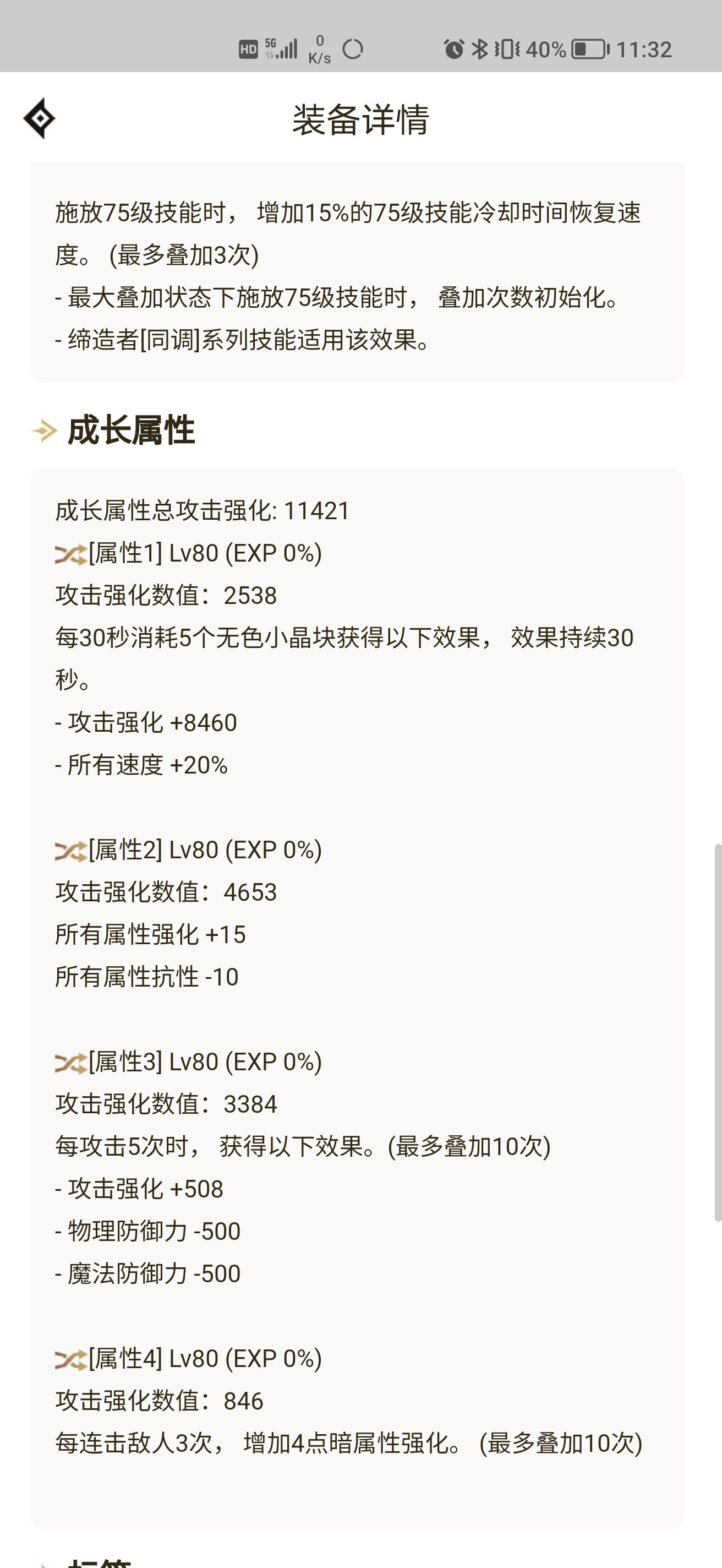Tap the alarm clock status icon
Viewport: 722px width, 1568px height.
click(454, 48)
